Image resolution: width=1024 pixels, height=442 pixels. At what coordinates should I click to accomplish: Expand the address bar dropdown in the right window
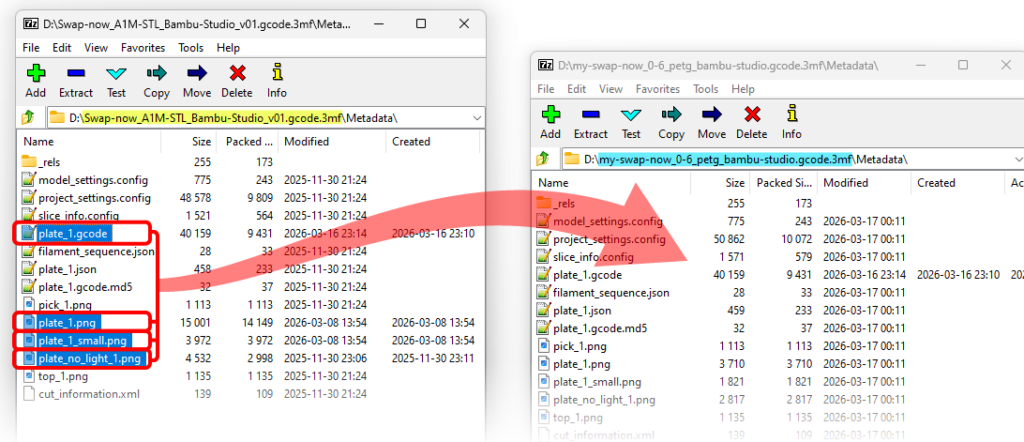[x=1017, y=159]
